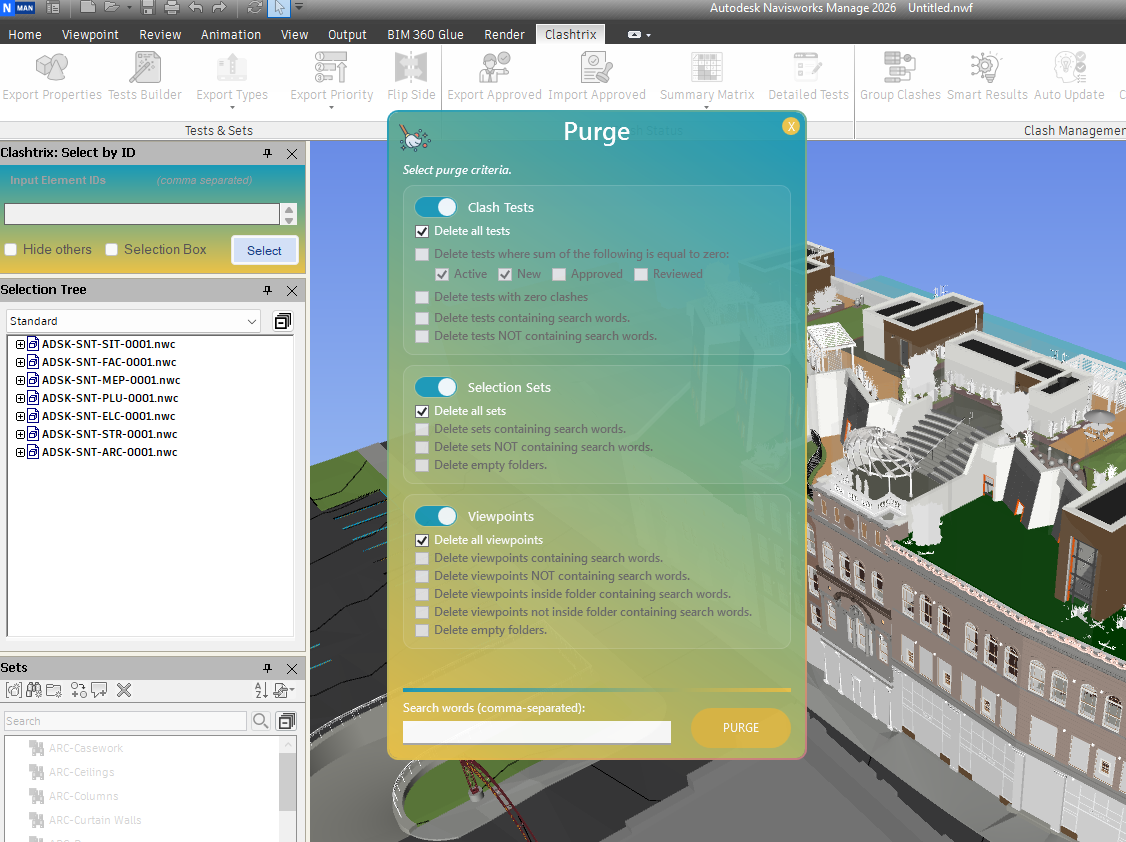Open the Group Clashes tool
The width and height of the screenshot is (1126, 842).
[900, 69]
